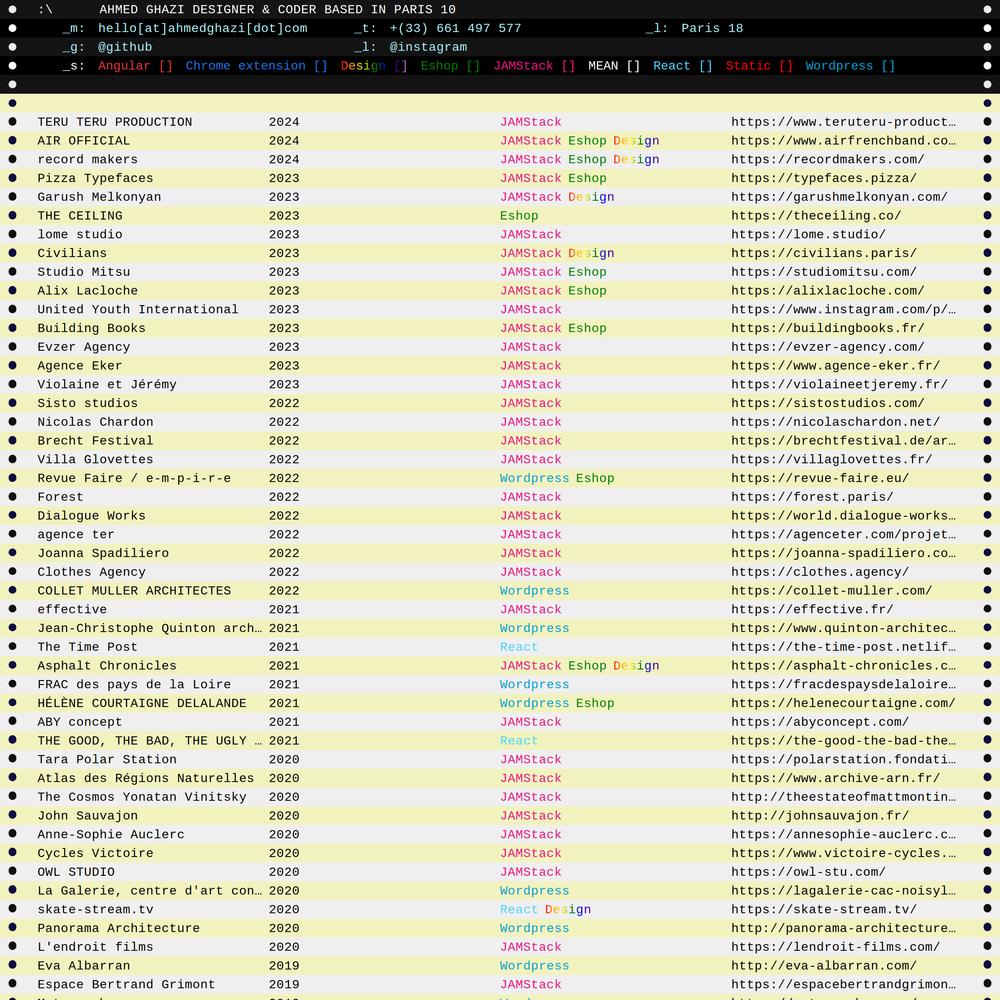Viewport: 1000px width, 1000px height.
Task: Toggle the Wordpress filter in header
Action: click(850, 66)
